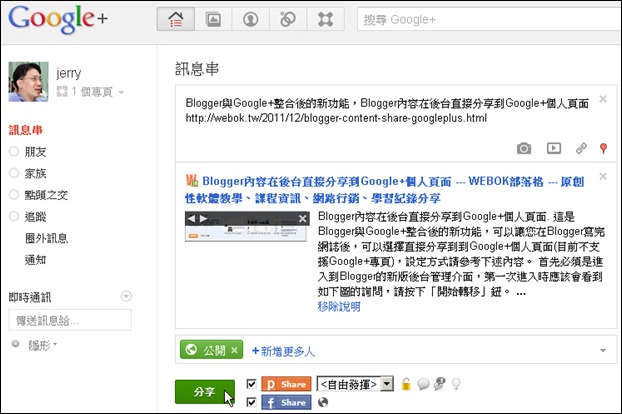
Task: Click the speech bubble icon
Action: coord(423,384)
